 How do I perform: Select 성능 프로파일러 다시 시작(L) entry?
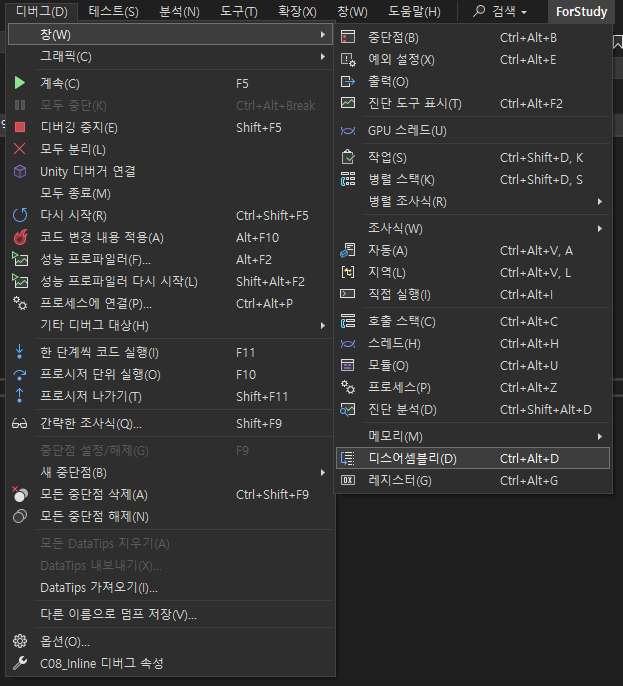tap(171, 281)
